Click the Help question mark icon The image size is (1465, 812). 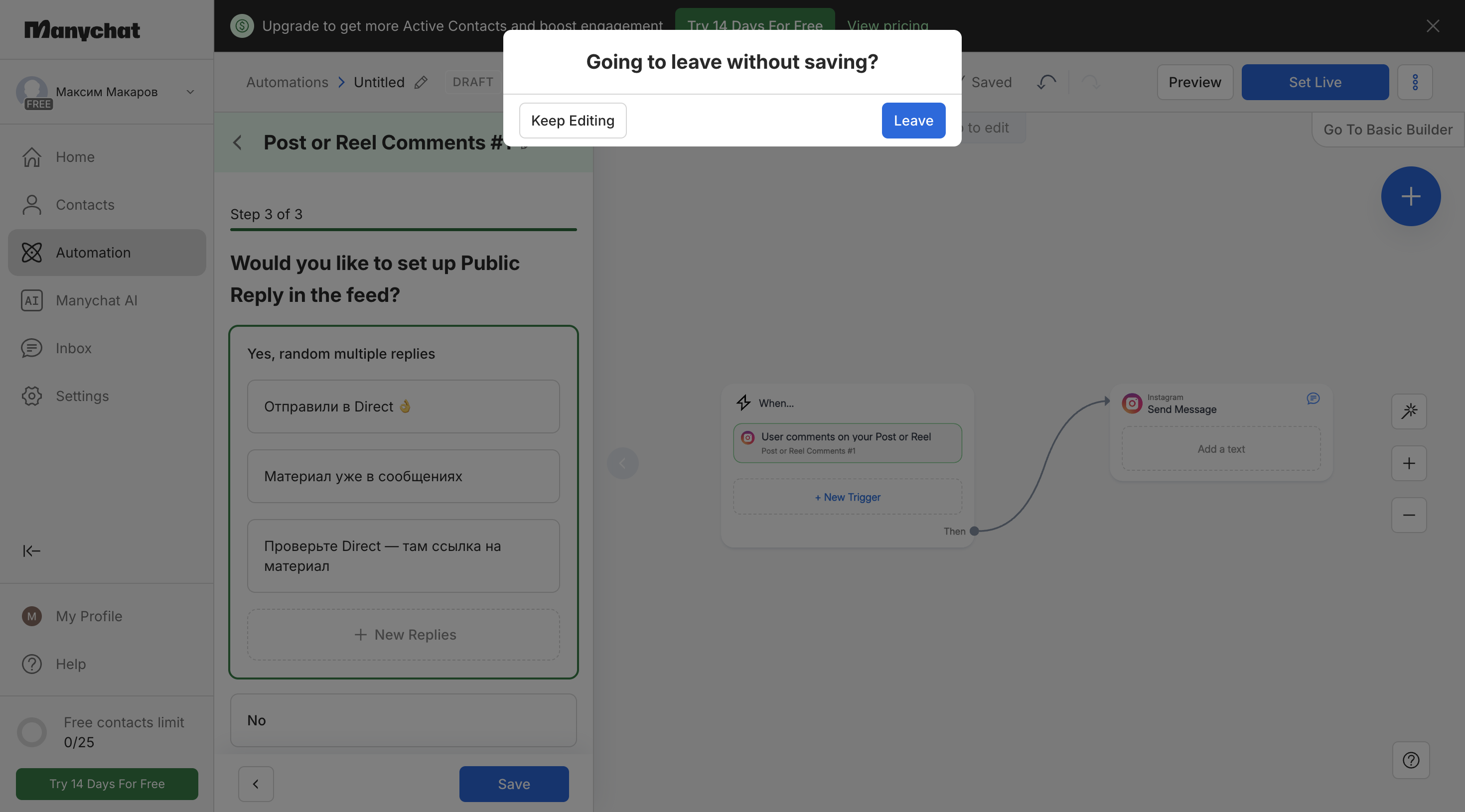(x=32, y=664)
